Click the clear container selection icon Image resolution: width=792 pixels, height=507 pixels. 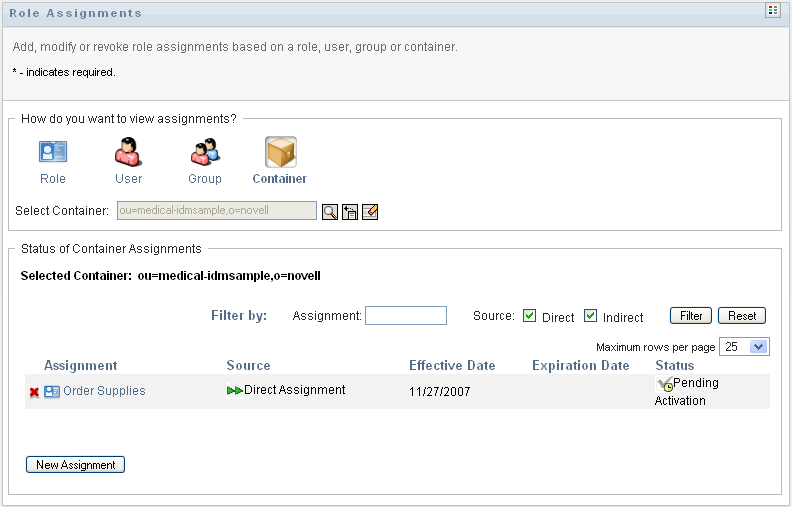pos(370,211)
